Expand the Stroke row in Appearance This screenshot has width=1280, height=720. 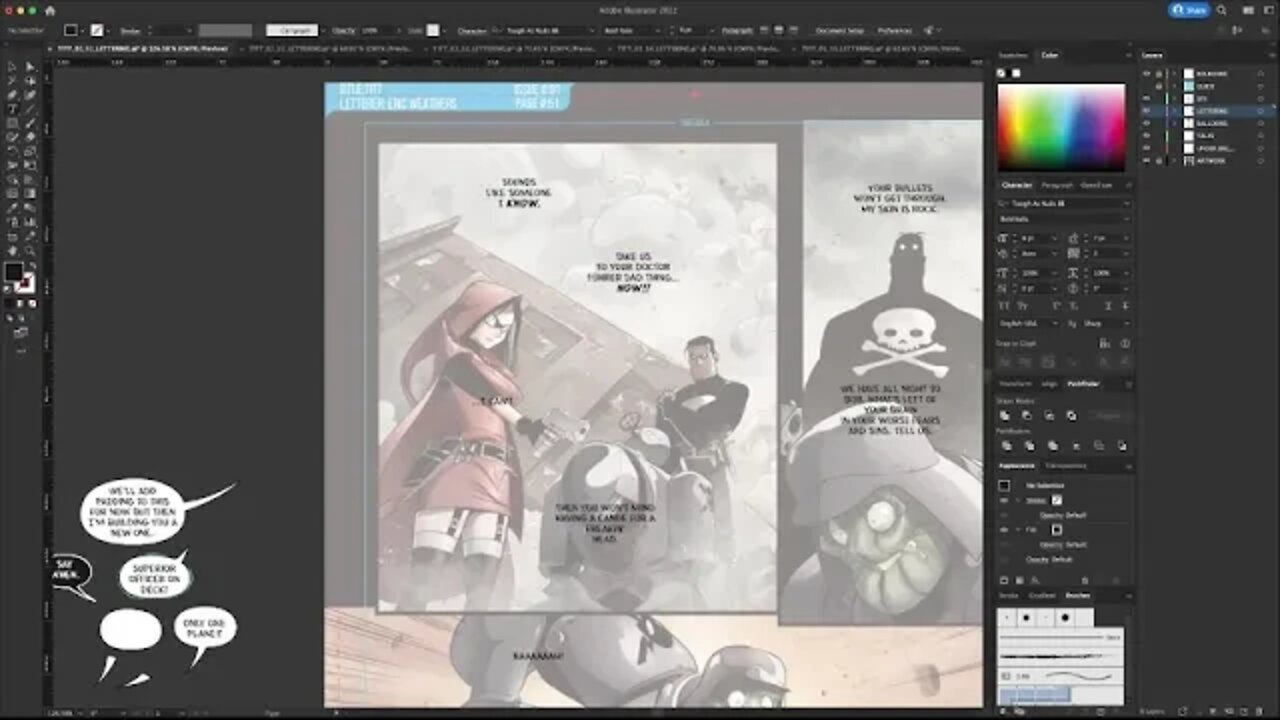(x=1018, y=500)
